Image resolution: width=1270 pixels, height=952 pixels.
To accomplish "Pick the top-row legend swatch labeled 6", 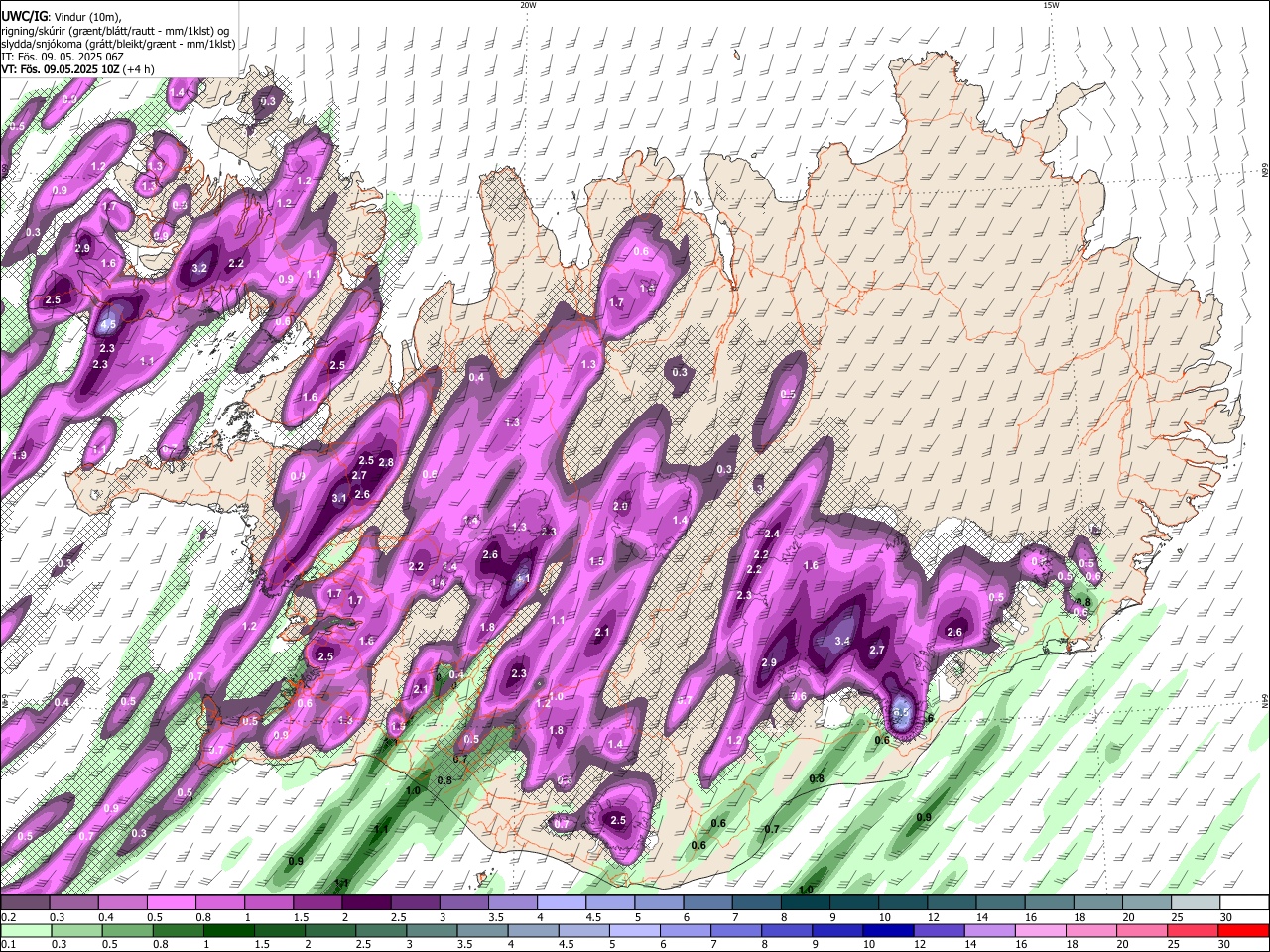I will tap(707, 903).
